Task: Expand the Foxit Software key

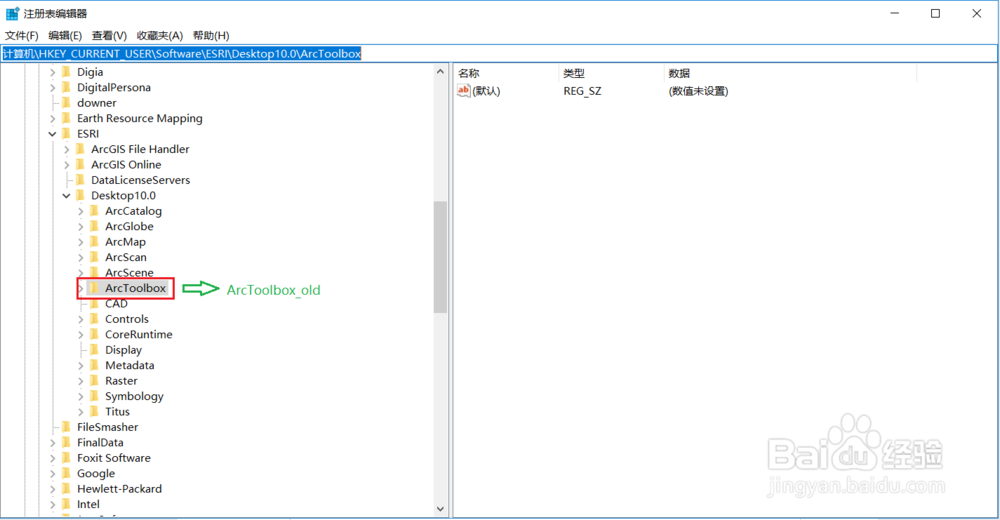Action: pyautogui.click(x=53, y=458)
